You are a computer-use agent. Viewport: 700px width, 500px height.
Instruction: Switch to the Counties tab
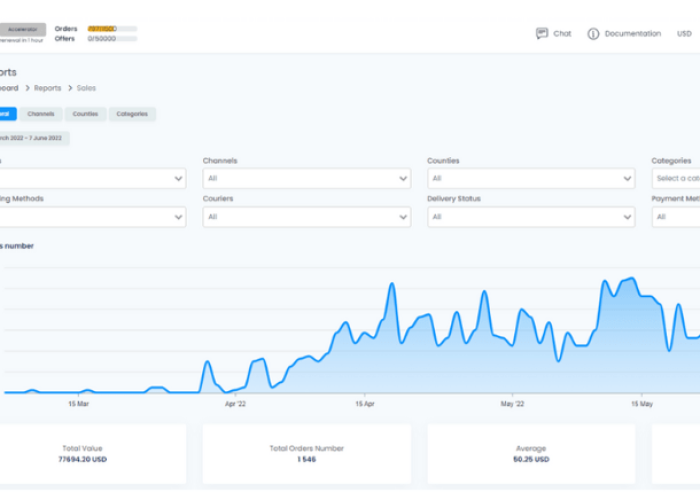(85, 114)
